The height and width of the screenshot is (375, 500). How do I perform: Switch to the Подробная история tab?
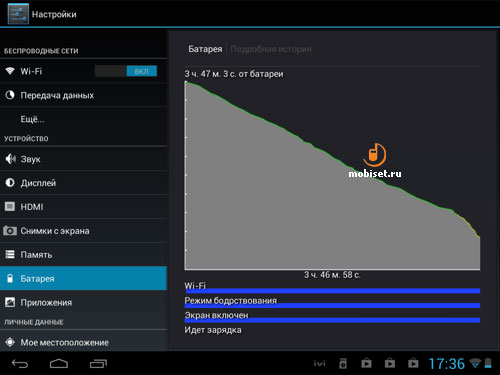271,49
